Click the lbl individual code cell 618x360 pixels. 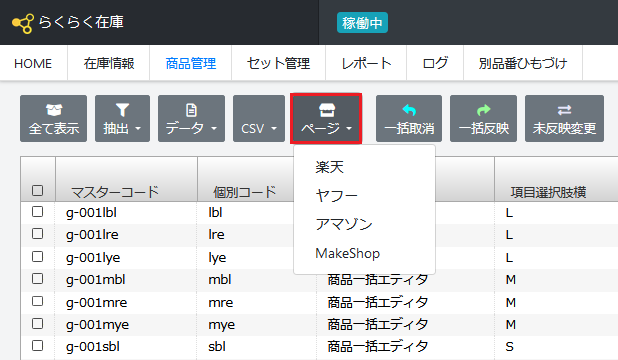[215, 213]
